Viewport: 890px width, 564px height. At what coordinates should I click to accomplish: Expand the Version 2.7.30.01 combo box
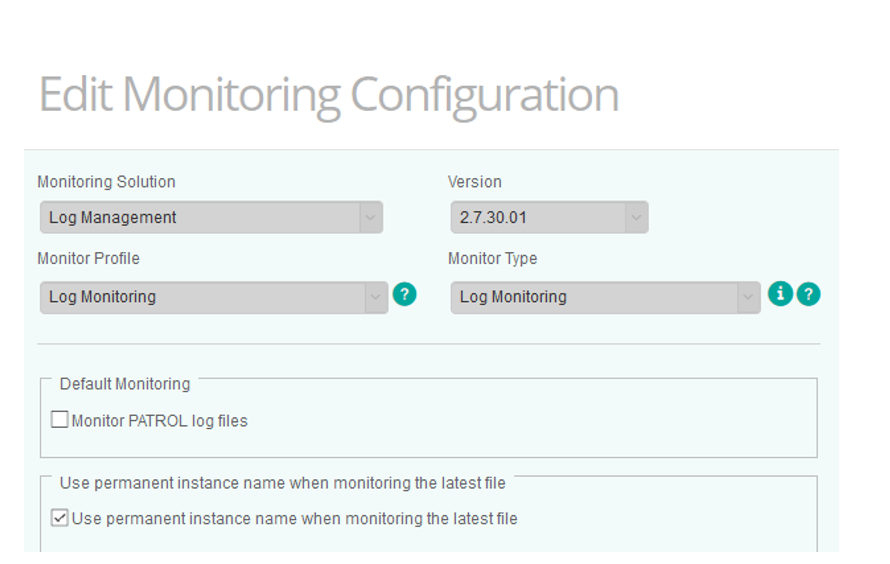point(549,217)
